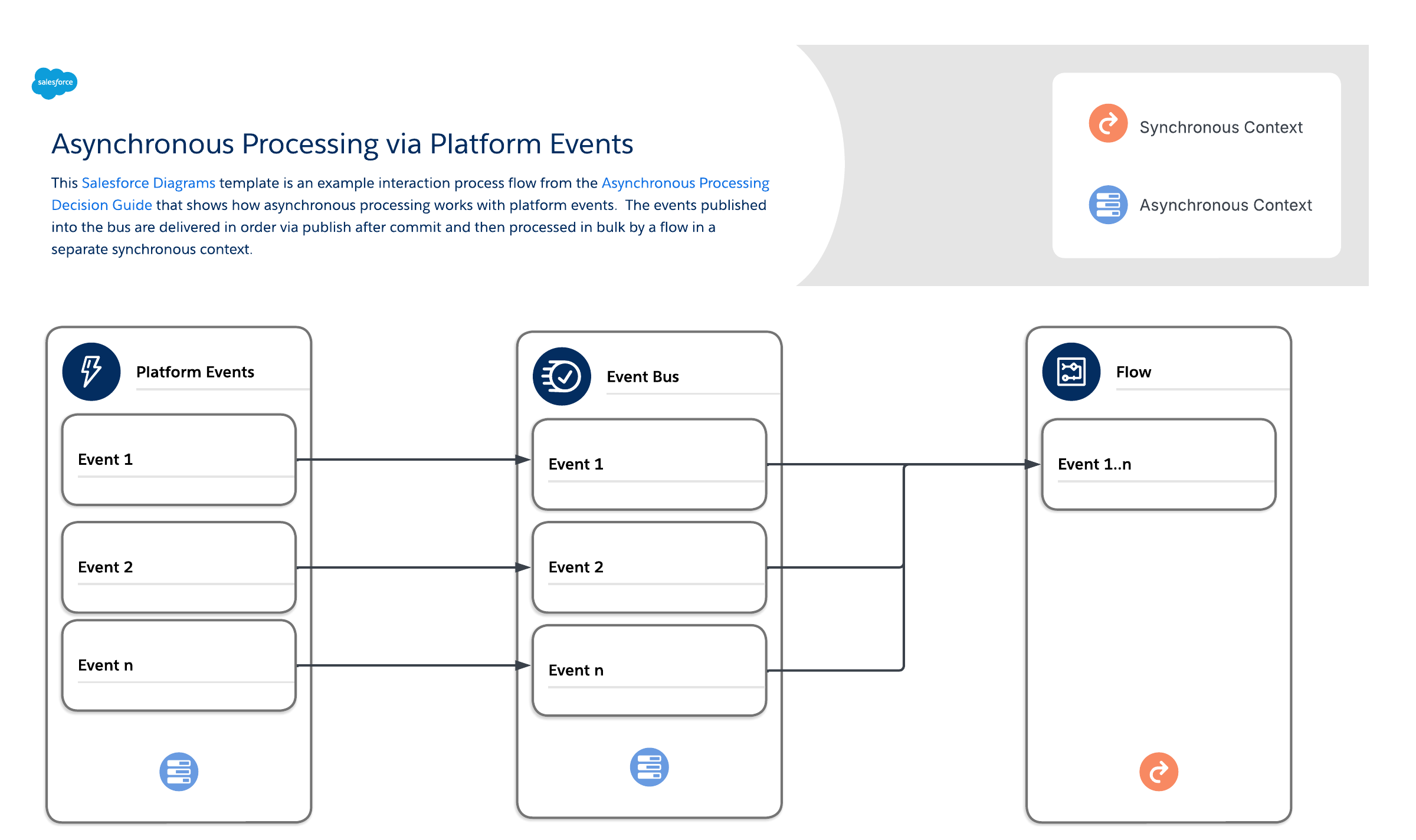Click the Platform Events lightning bolt icon
Viewport: 1416px width, 840px height.
[91, 372]
